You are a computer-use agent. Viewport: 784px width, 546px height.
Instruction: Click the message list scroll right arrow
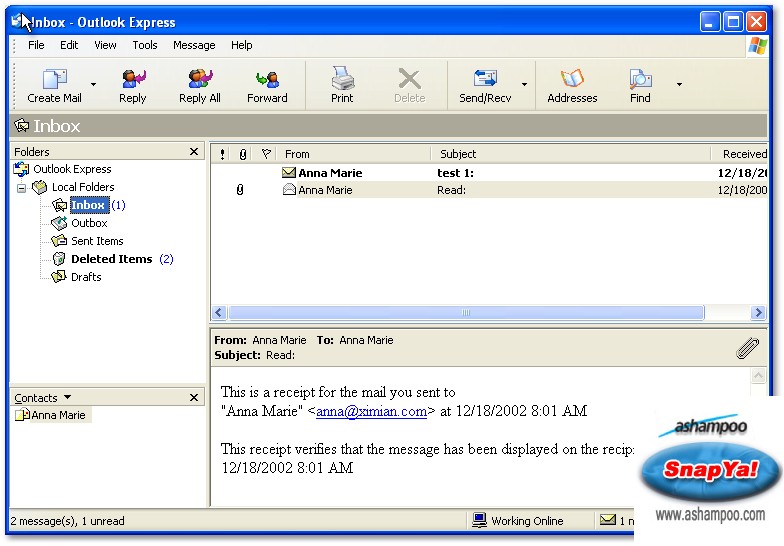758,313
